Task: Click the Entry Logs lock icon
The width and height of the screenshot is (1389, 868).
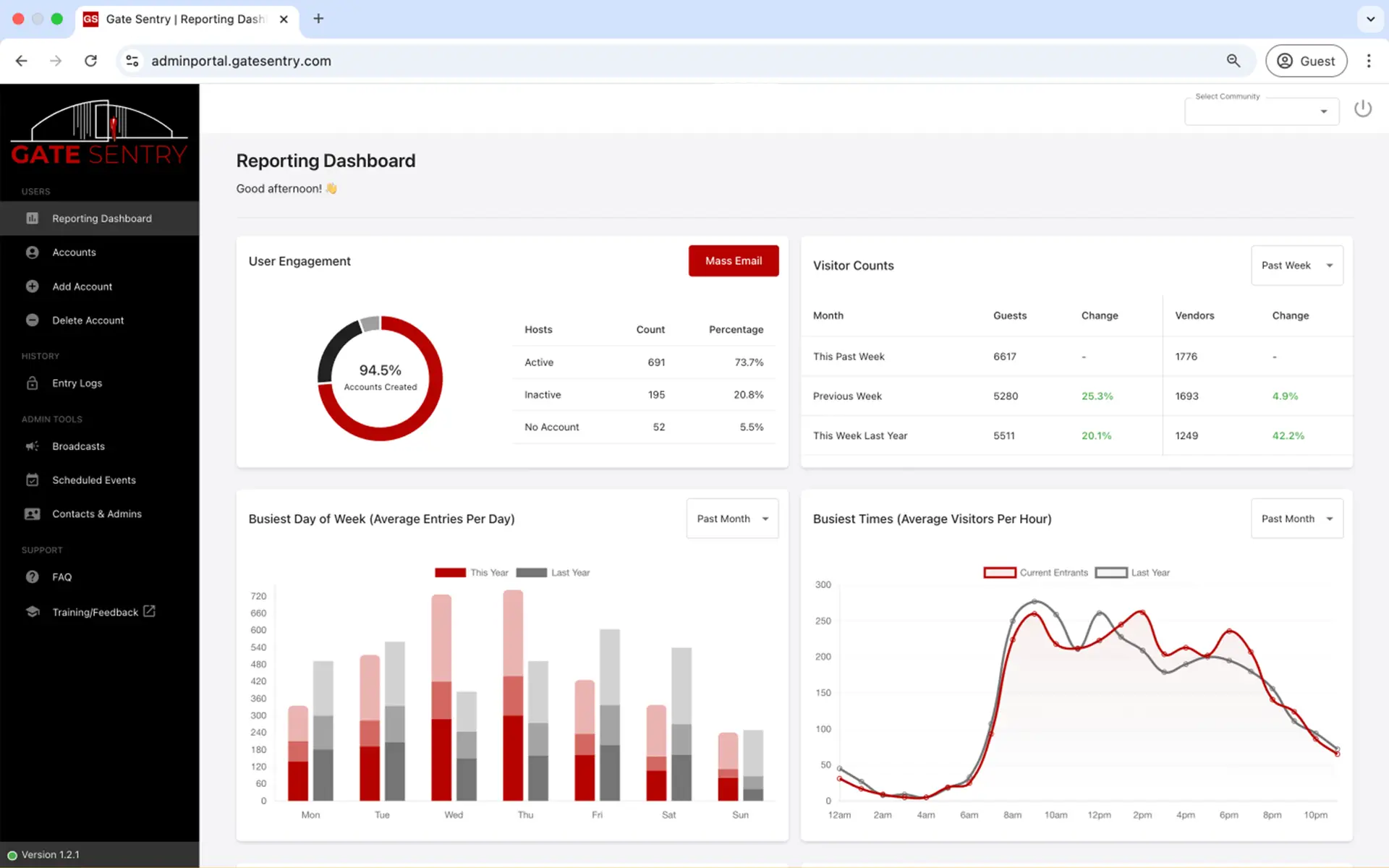Action: tap(33, 383)
